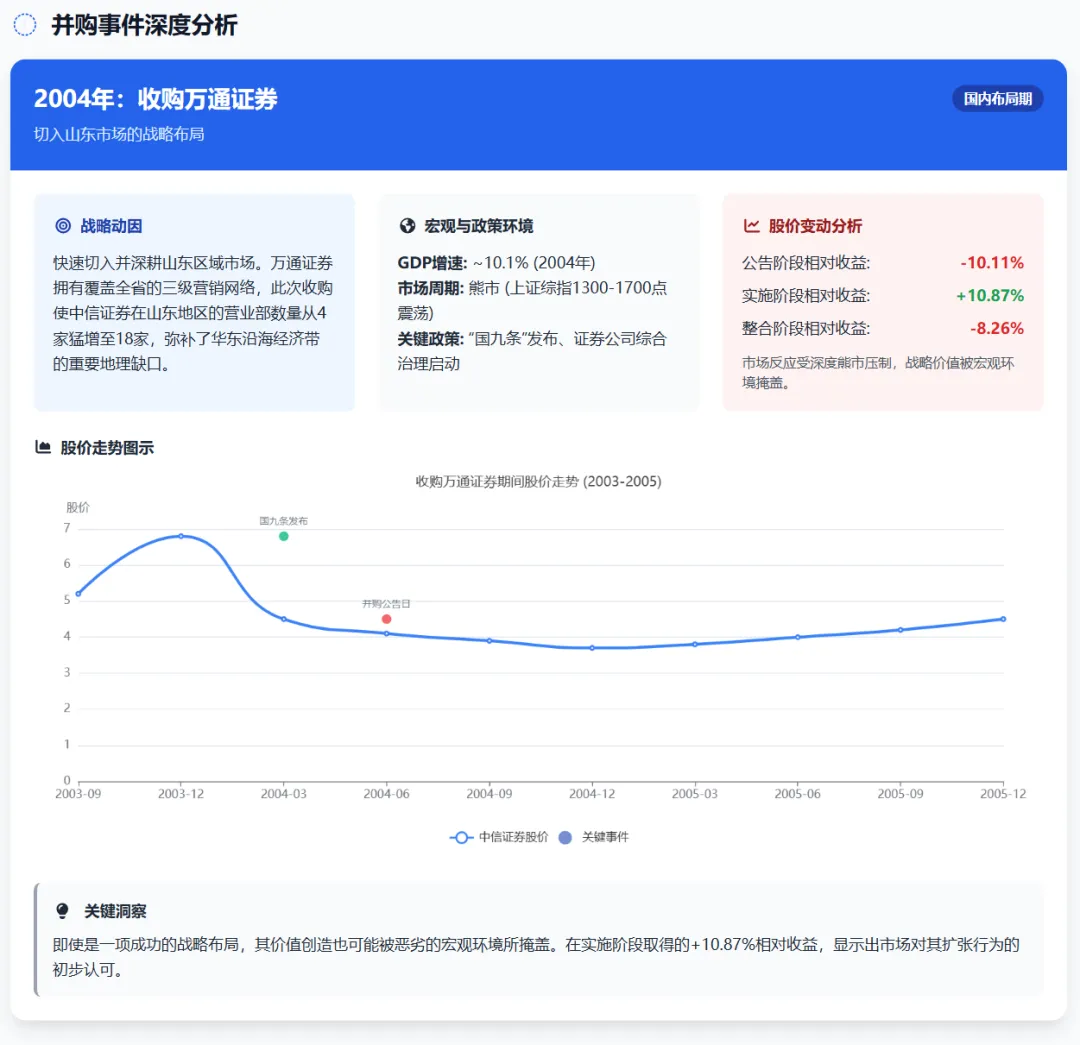Click the 2005-12 final data point
The image size is (1080, 1045).
[x=1004, y=619]
